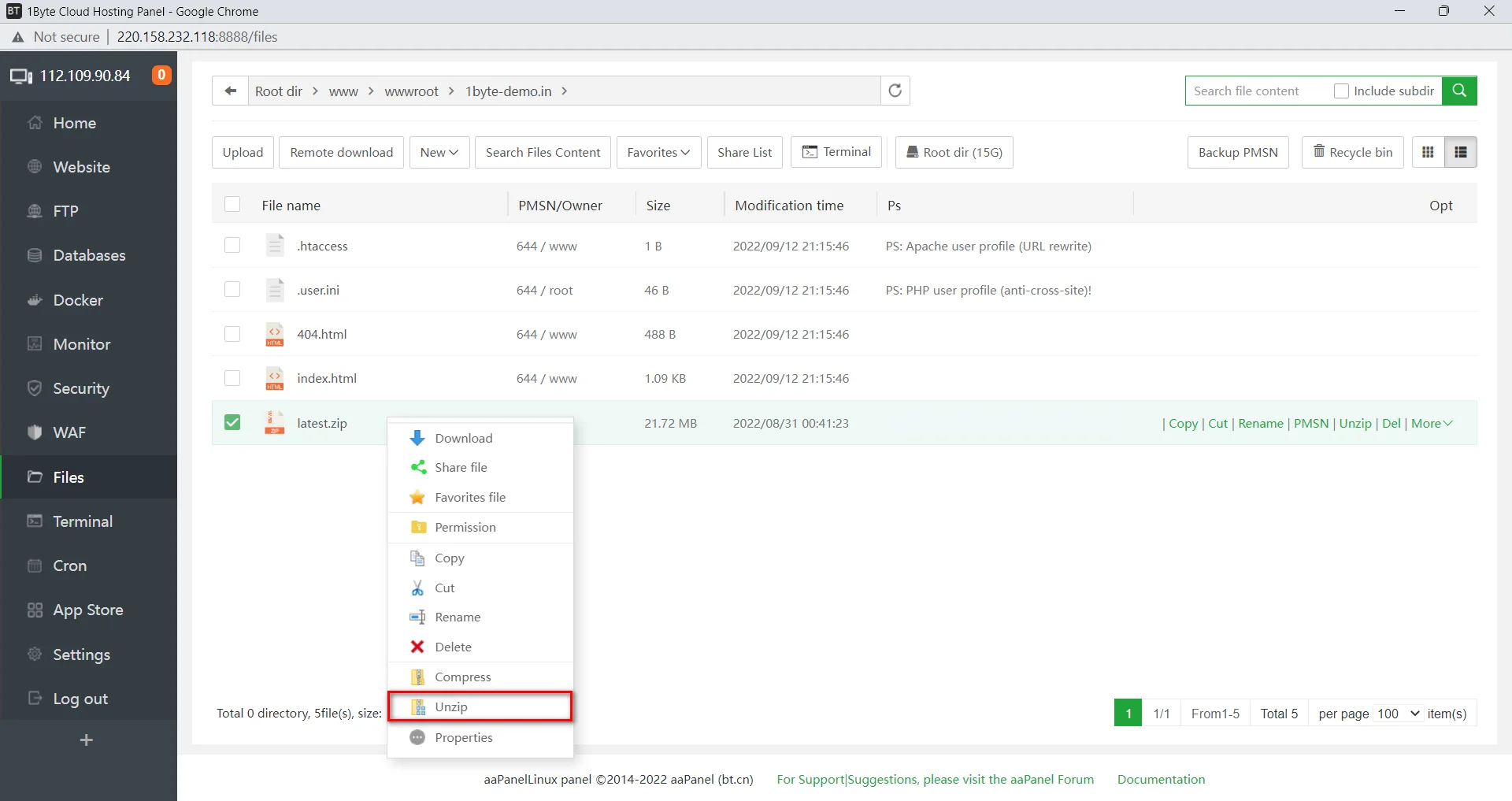Select Properties in the context menu

[x=463, y=737]
